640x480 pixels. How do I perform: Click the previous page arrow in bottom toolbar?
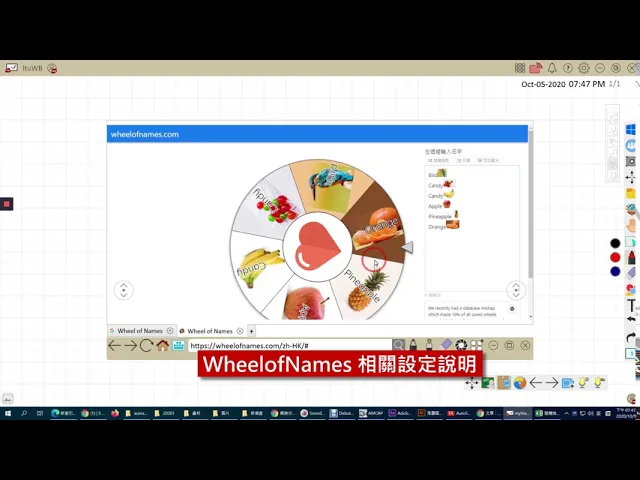(536, 383)
